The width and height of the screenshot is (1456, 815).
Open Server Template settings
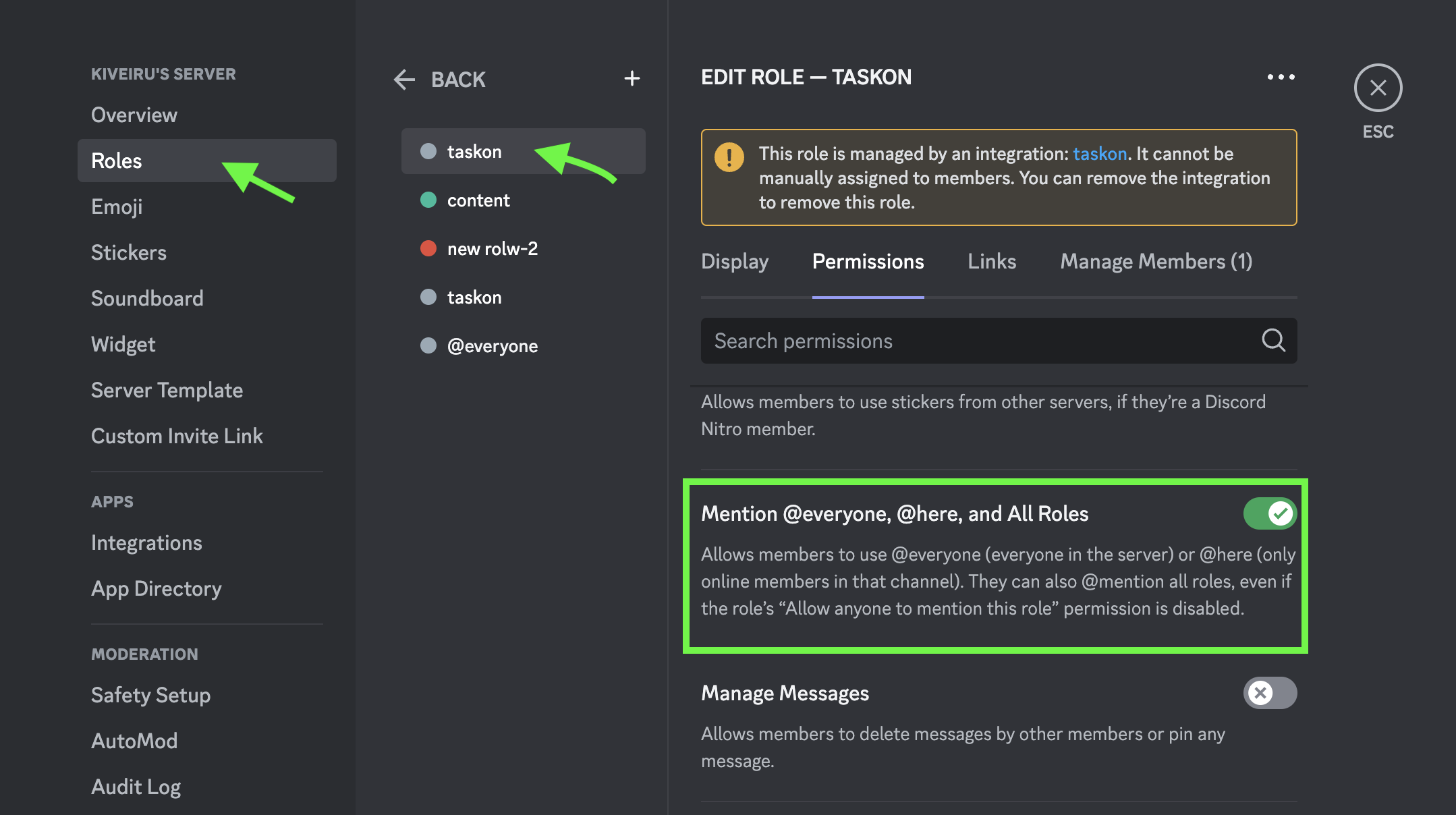coord(207,390)
